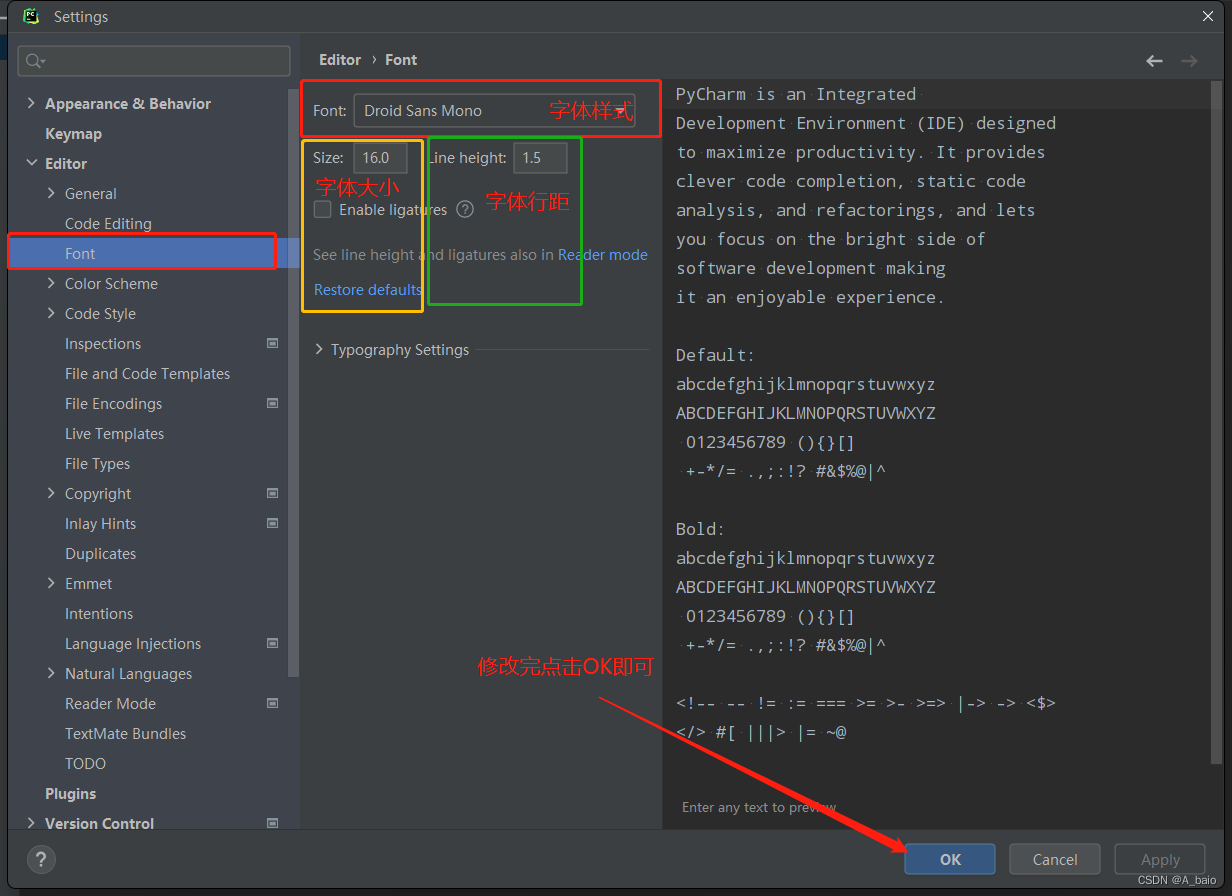Open Live Templates settings page

tap(114, 433)
